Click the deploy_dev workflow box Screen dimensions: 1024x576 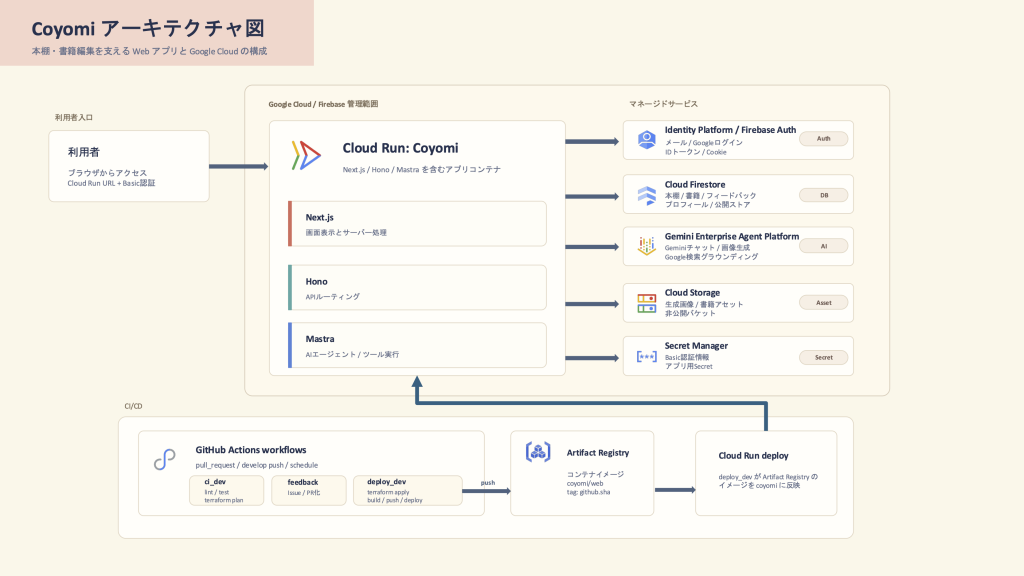coord(408,490)
